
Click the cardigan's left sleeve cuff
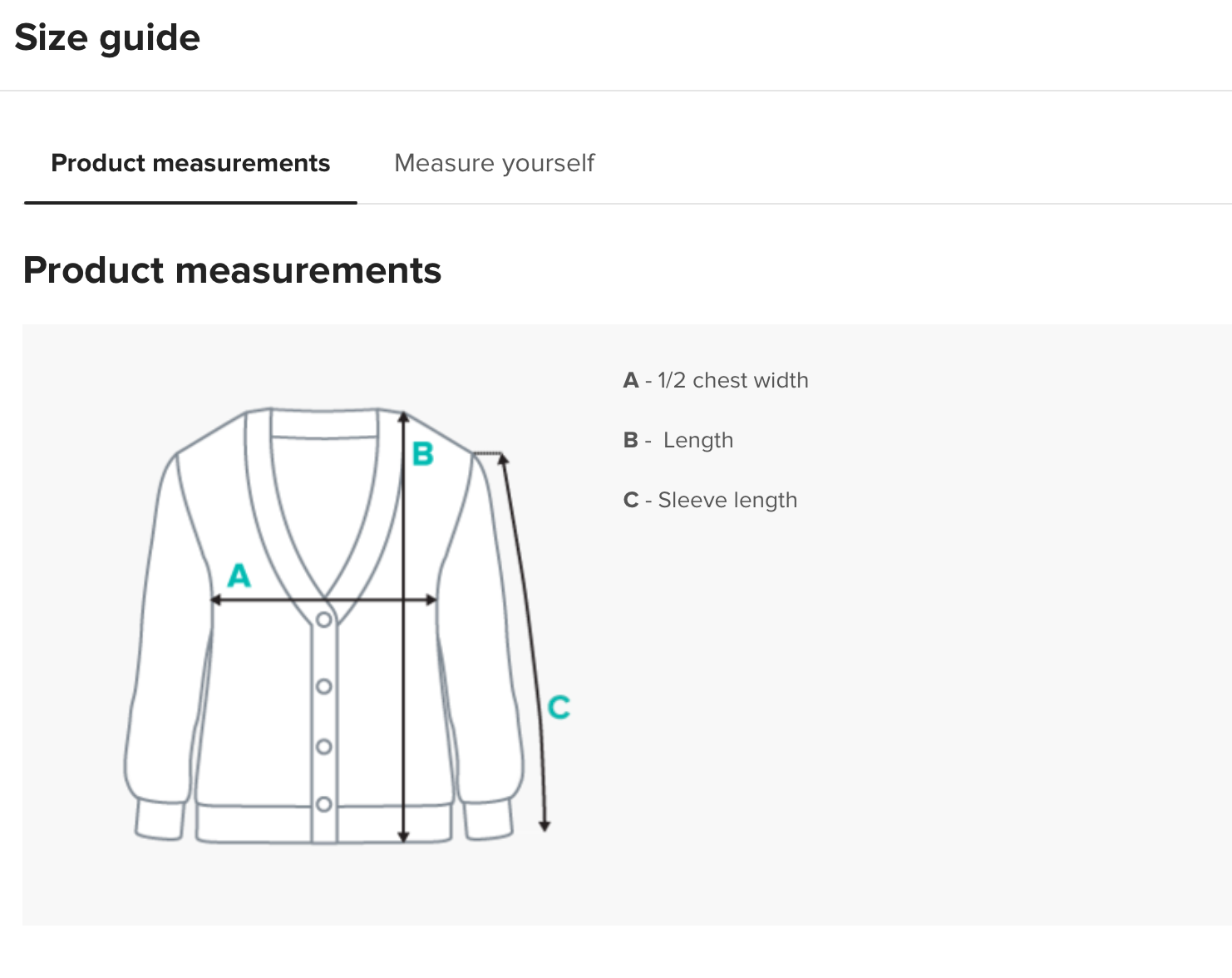[x=160, y=820]
